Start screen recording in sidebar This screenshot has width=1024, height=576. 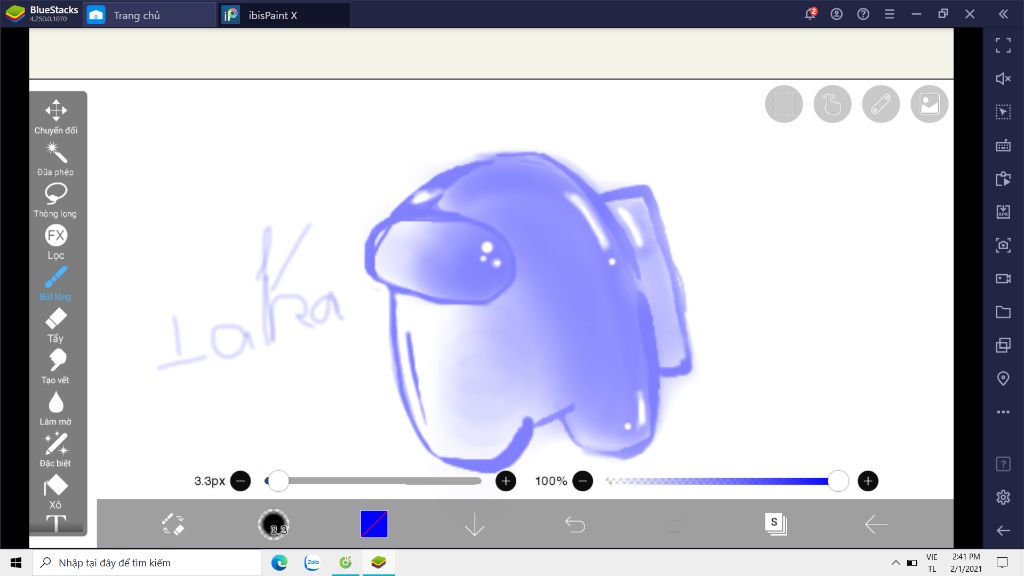tap(1003, 278)
